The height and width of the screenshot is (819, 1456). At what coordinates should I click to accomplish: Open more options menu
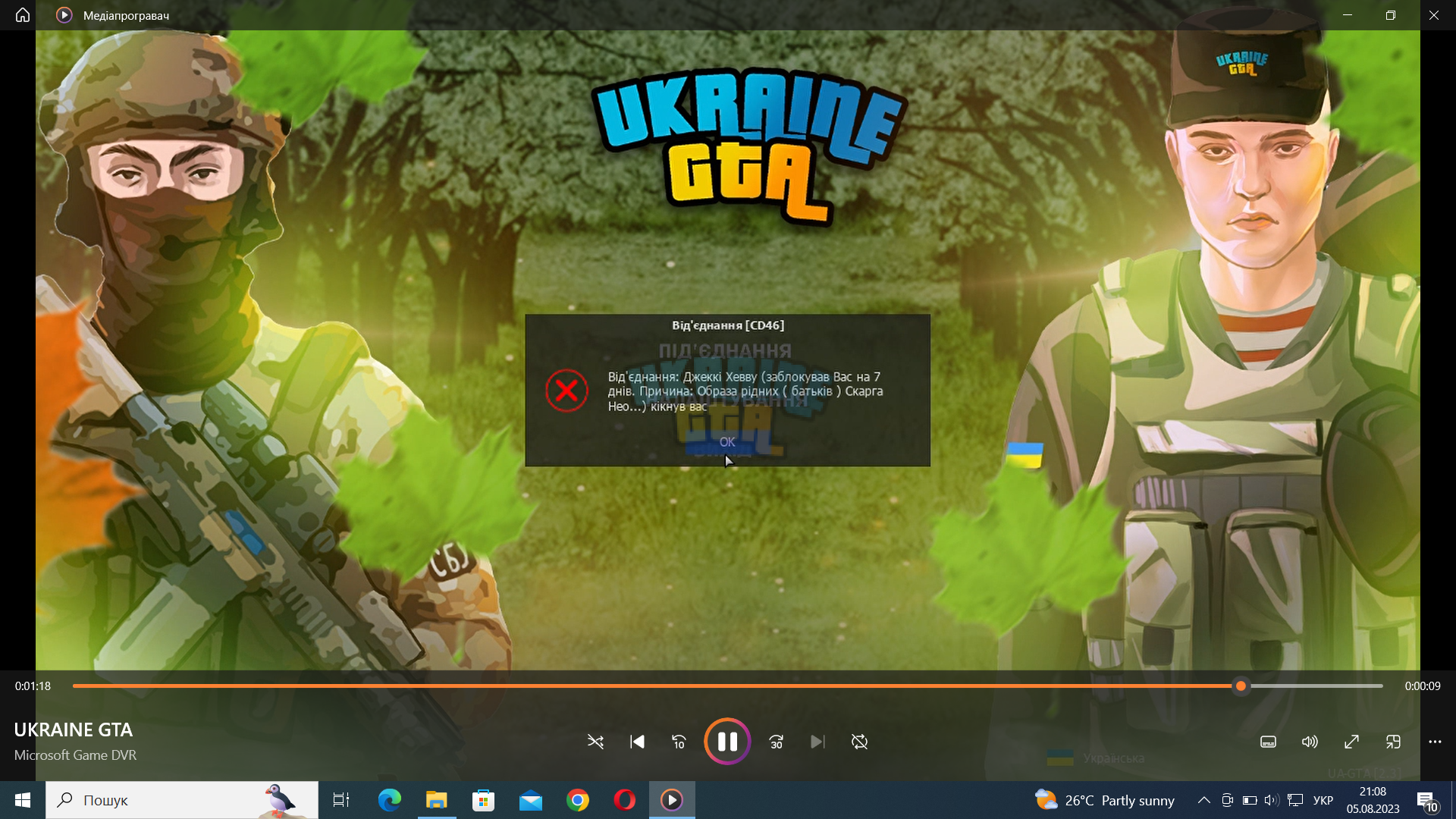point(1435,742)
